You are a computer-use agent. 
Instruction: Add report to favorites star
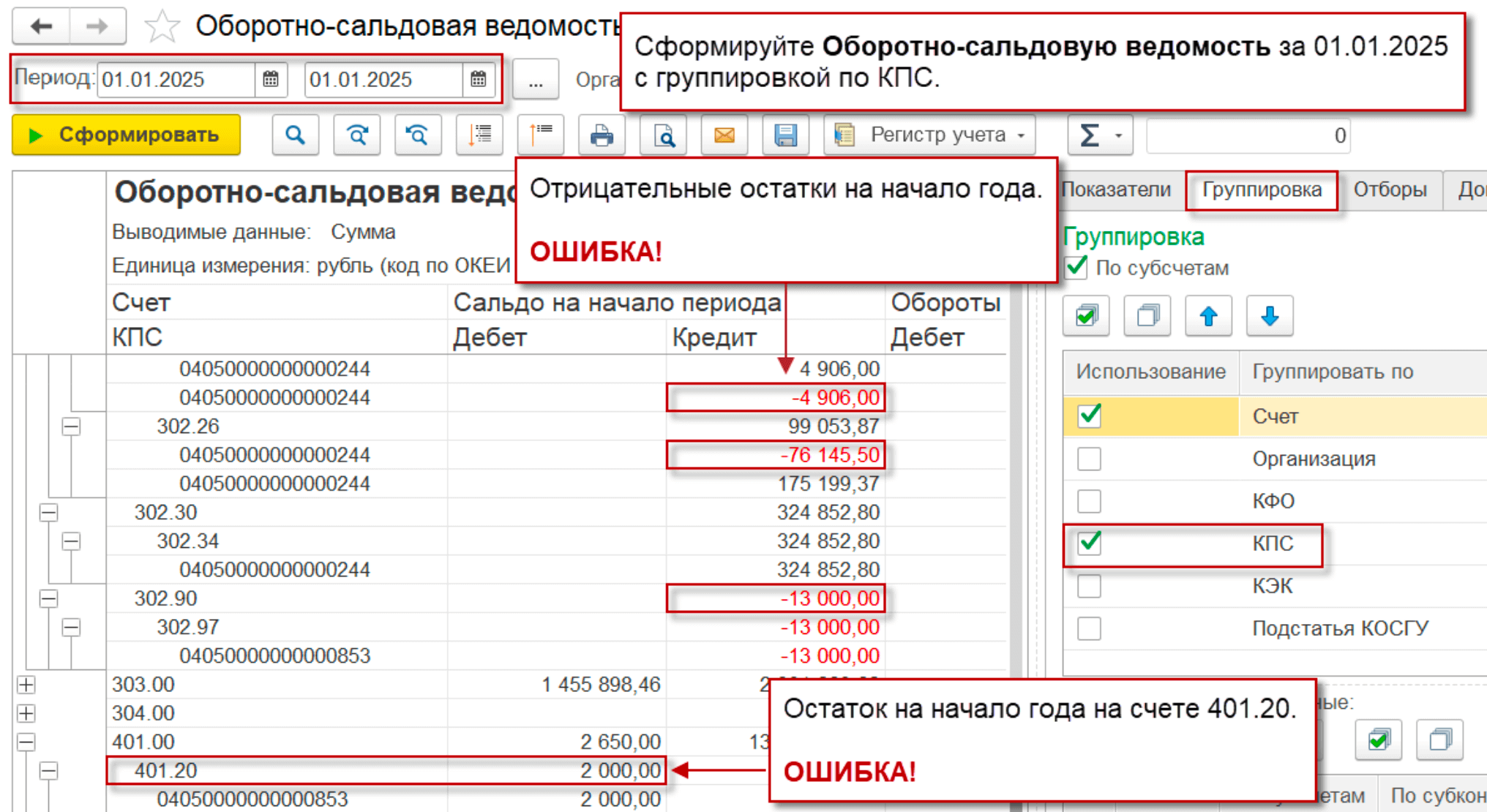coord(162,27)
